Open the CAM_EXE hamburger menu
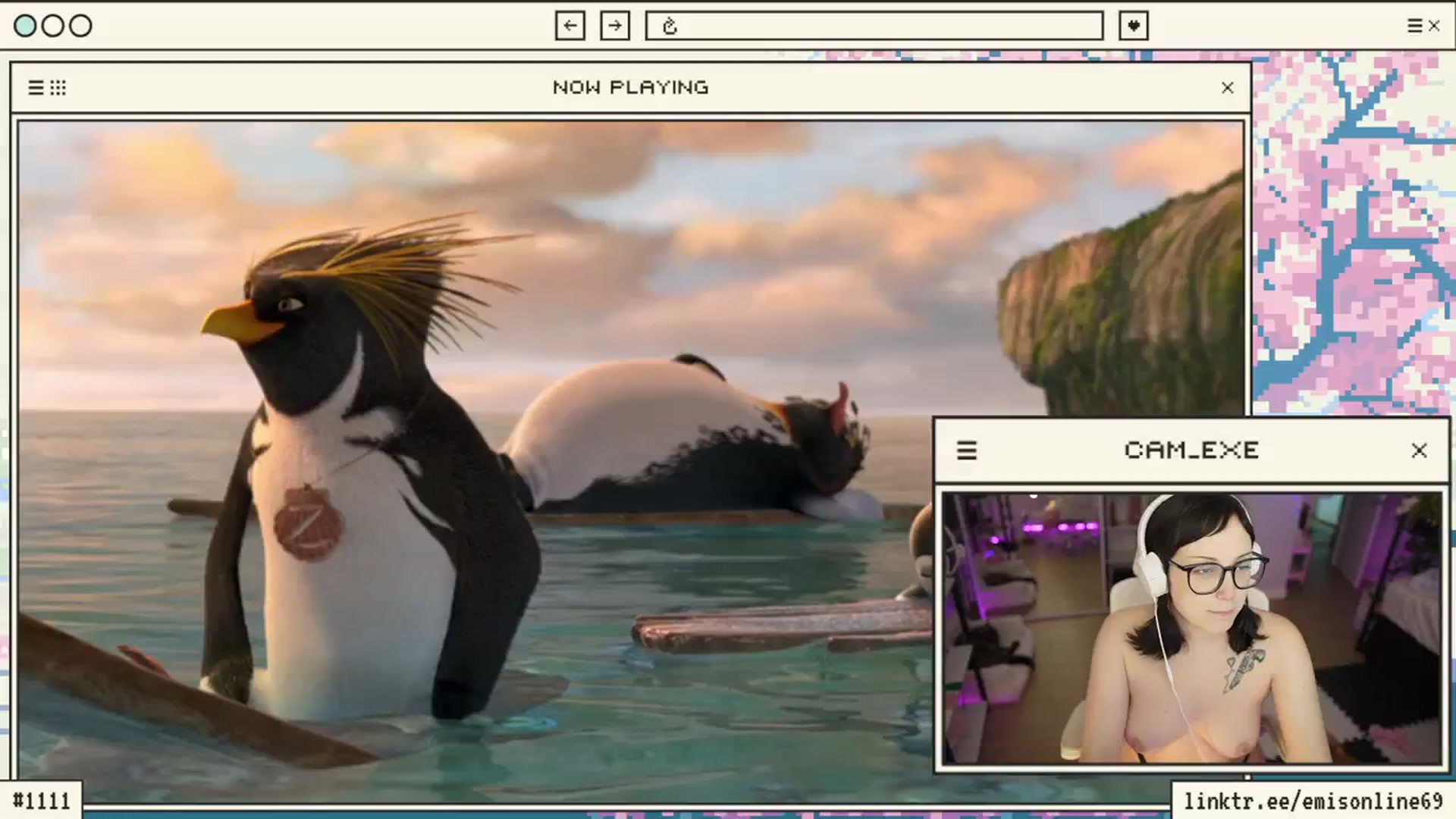The width and height of the screenshot is (1456, 819). pyautogui.click(x=966, y=450)
